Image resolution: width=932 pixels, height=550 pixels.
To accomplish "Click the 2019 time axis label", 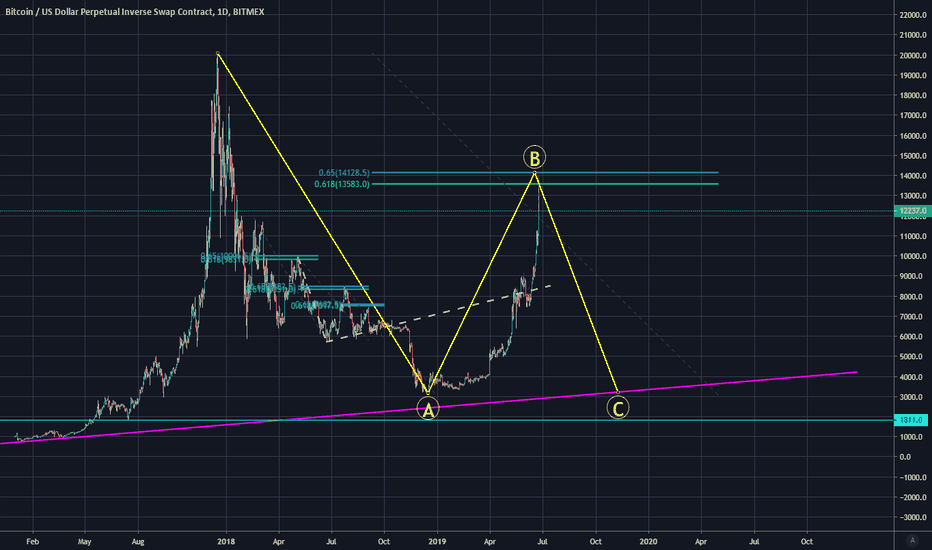I will coord(437,542).
